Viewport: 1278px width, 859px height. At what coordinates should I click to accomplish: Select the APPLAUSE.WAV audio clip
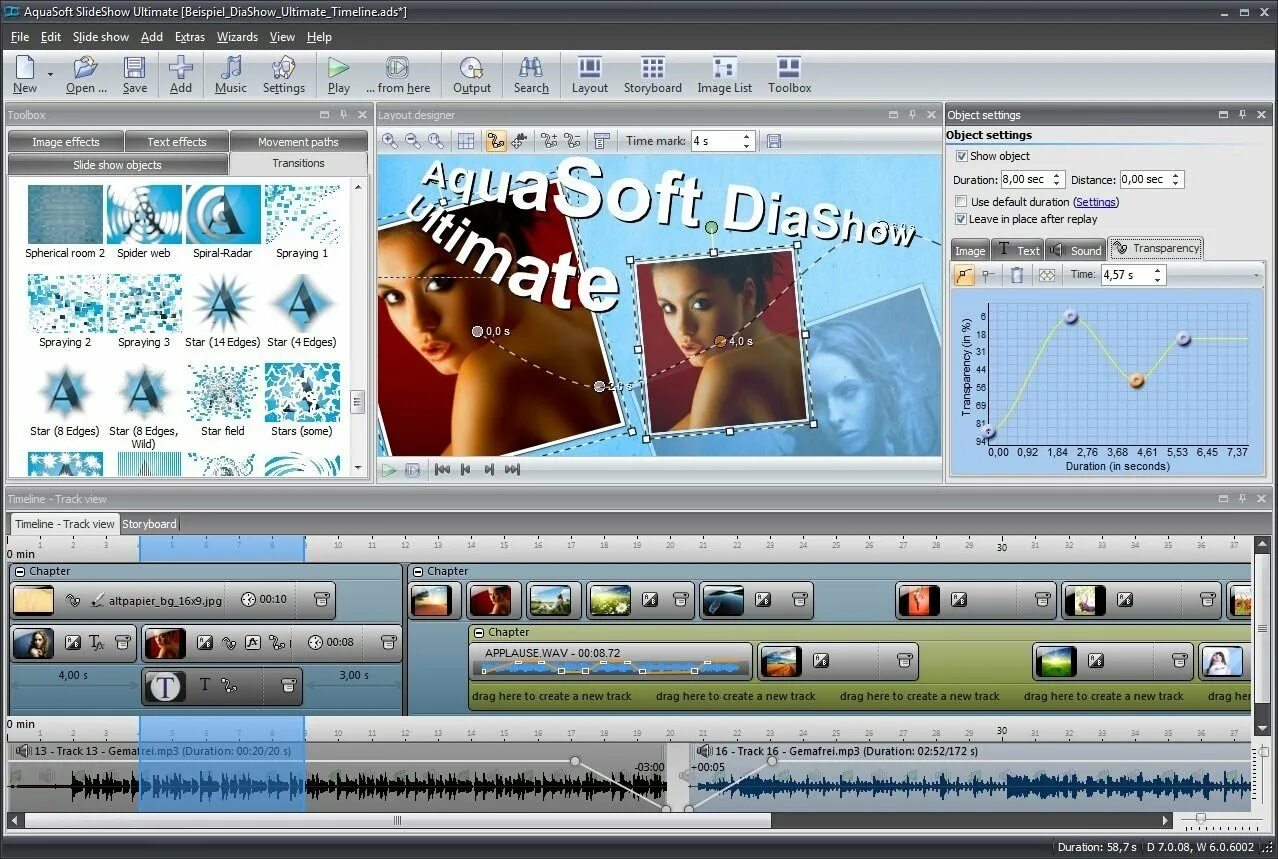(x=611, y=660)
